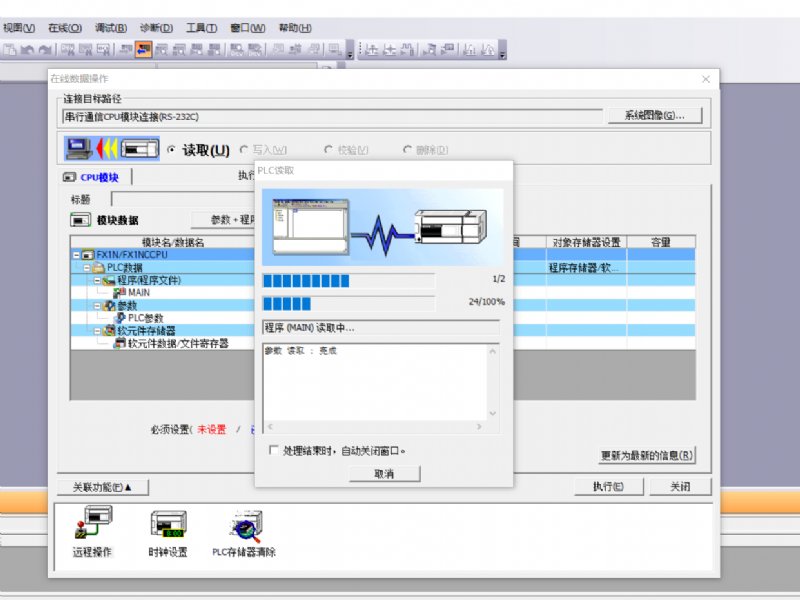Click the 软元件数据/文件寄存器 tree entry

(177, 343)
